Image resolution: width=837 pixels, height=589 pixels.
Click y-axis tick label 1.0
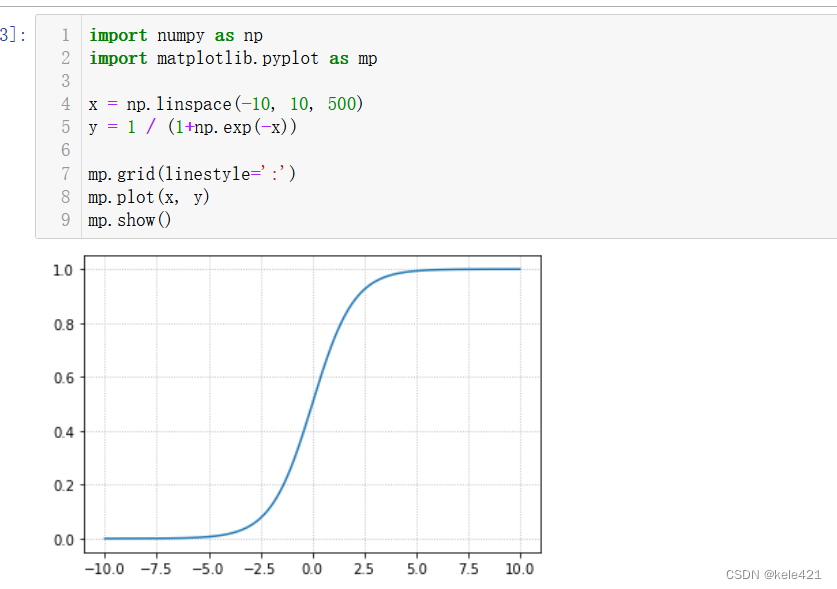[x=63, y=270]
